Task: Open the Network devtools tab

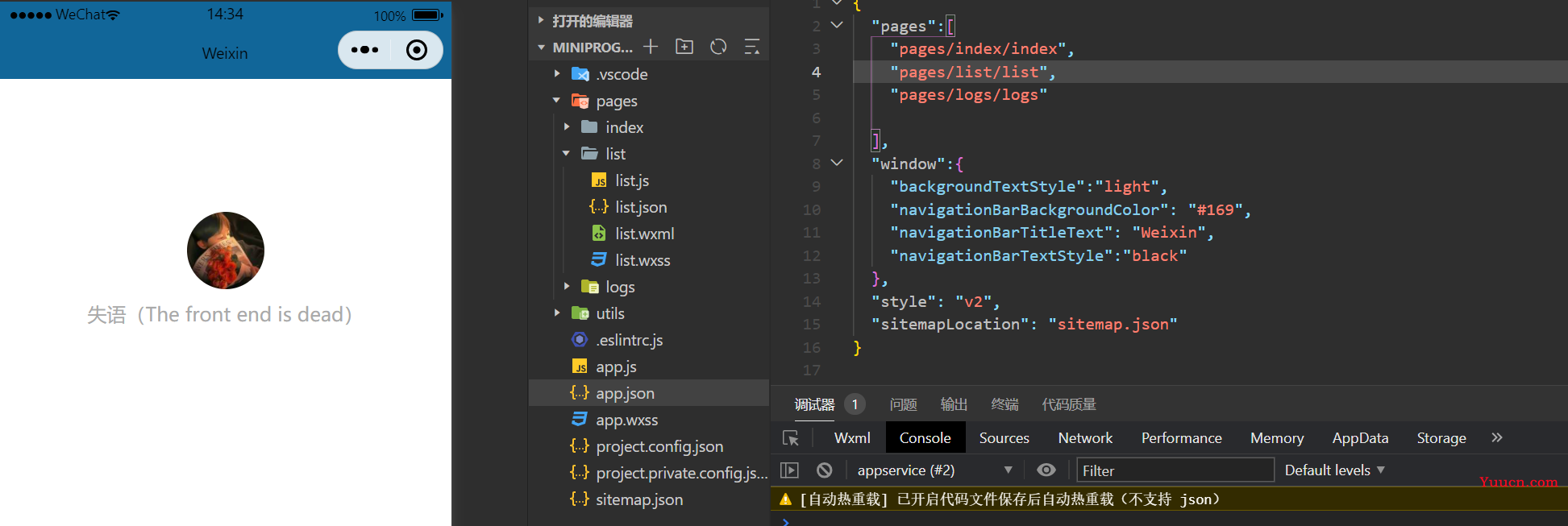Action: point(1085,438)
